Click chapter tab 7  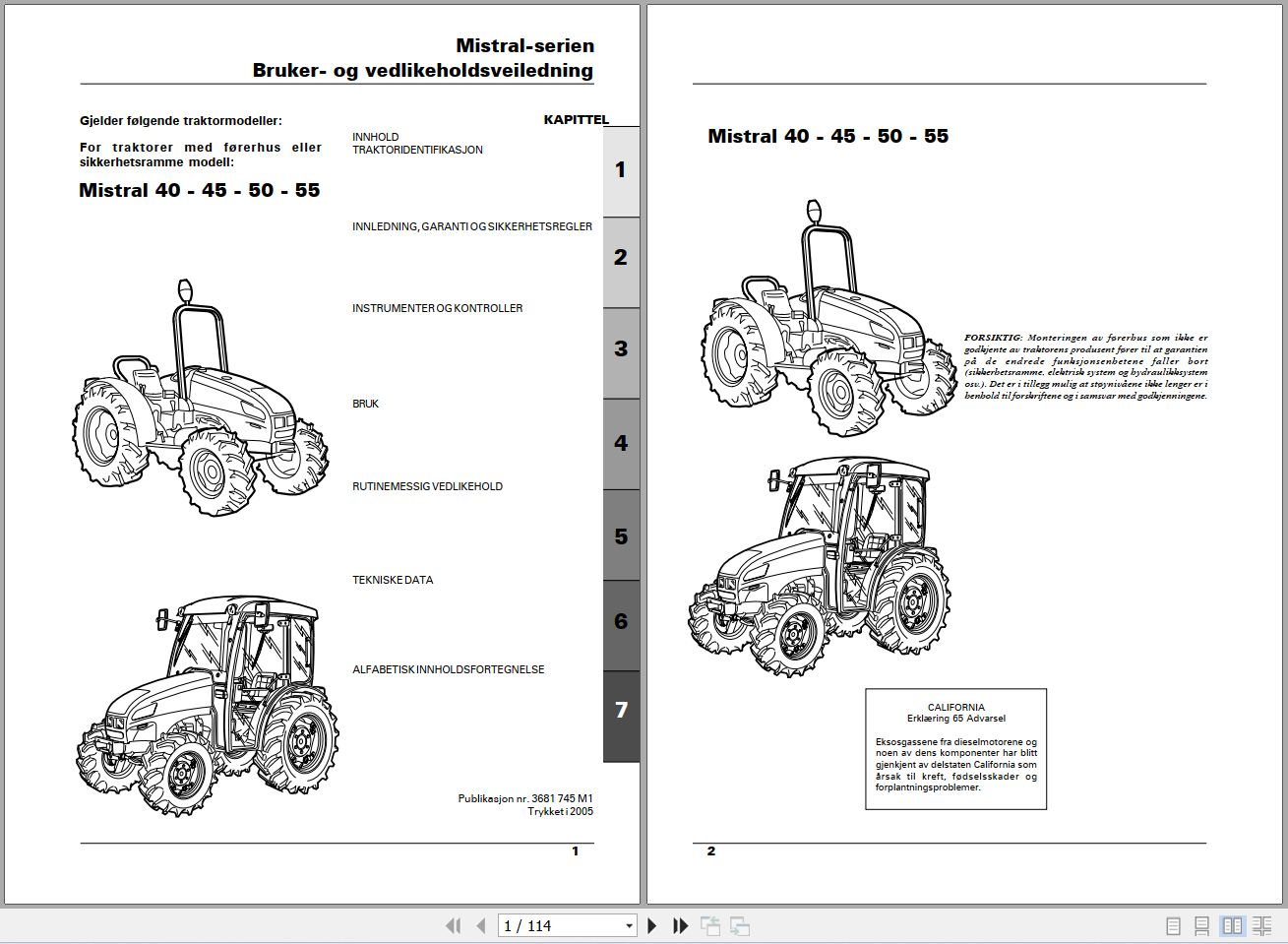click(621, 716)
